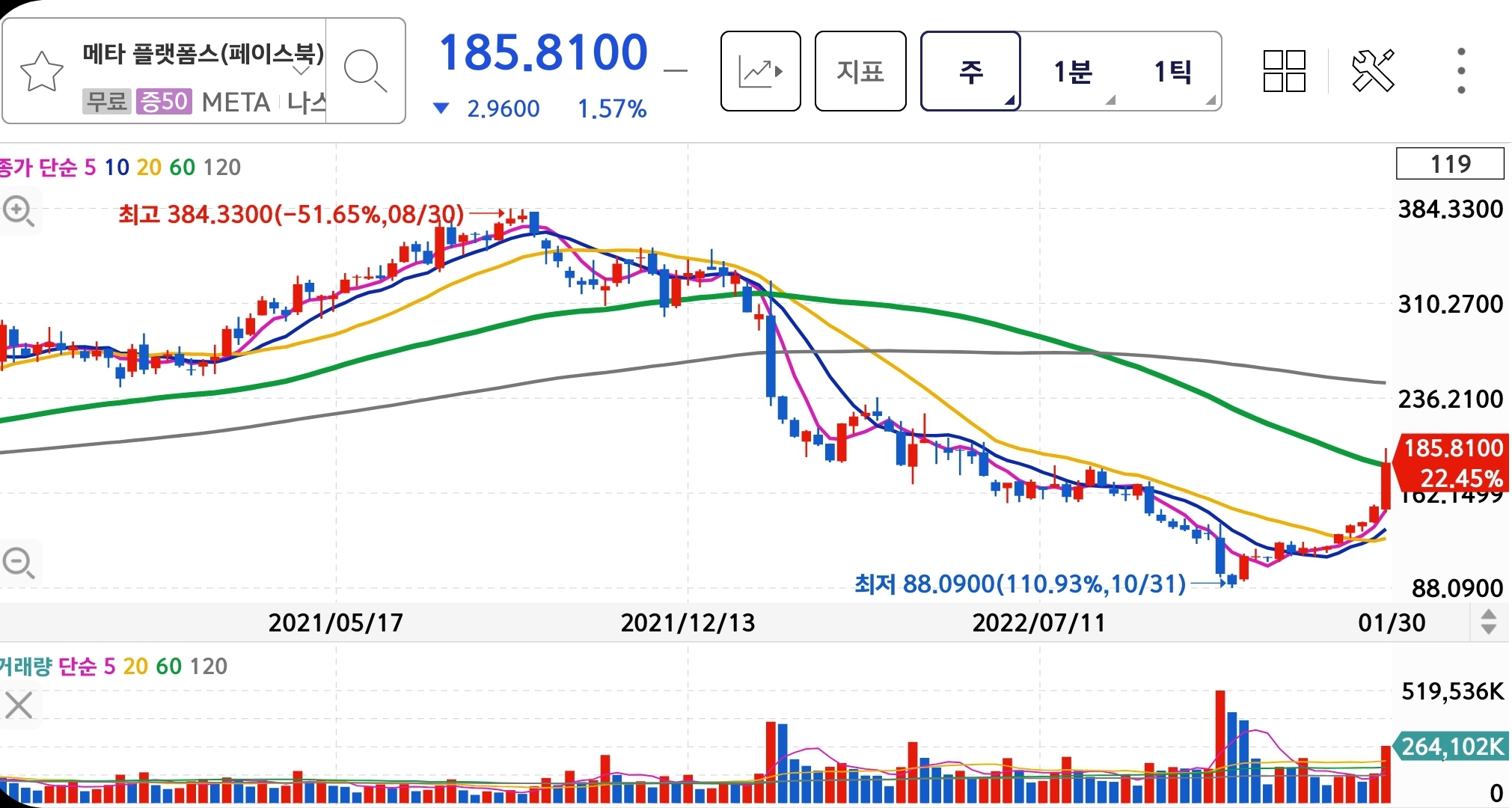This screenshot has height=808, width=1512.
Task: Open stock search with magnifier icon
Action: coord(364,71)
